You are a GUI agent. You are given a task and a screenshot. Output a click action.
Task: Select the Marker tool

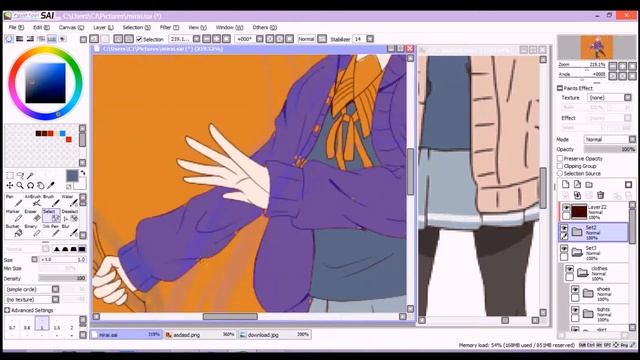coord(13,216)
